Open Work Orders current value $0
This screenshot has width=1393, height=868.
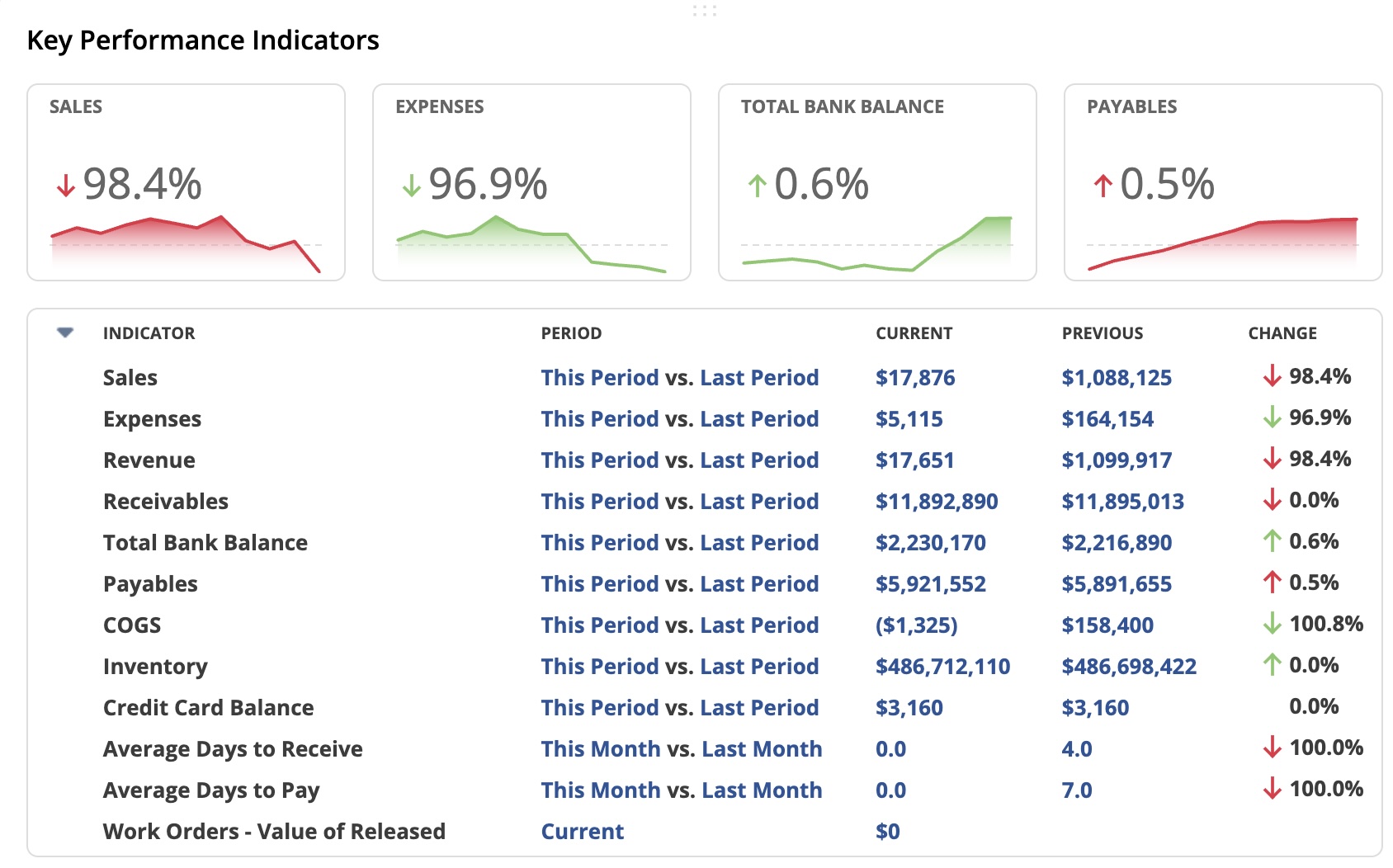(x=888, y=832)
